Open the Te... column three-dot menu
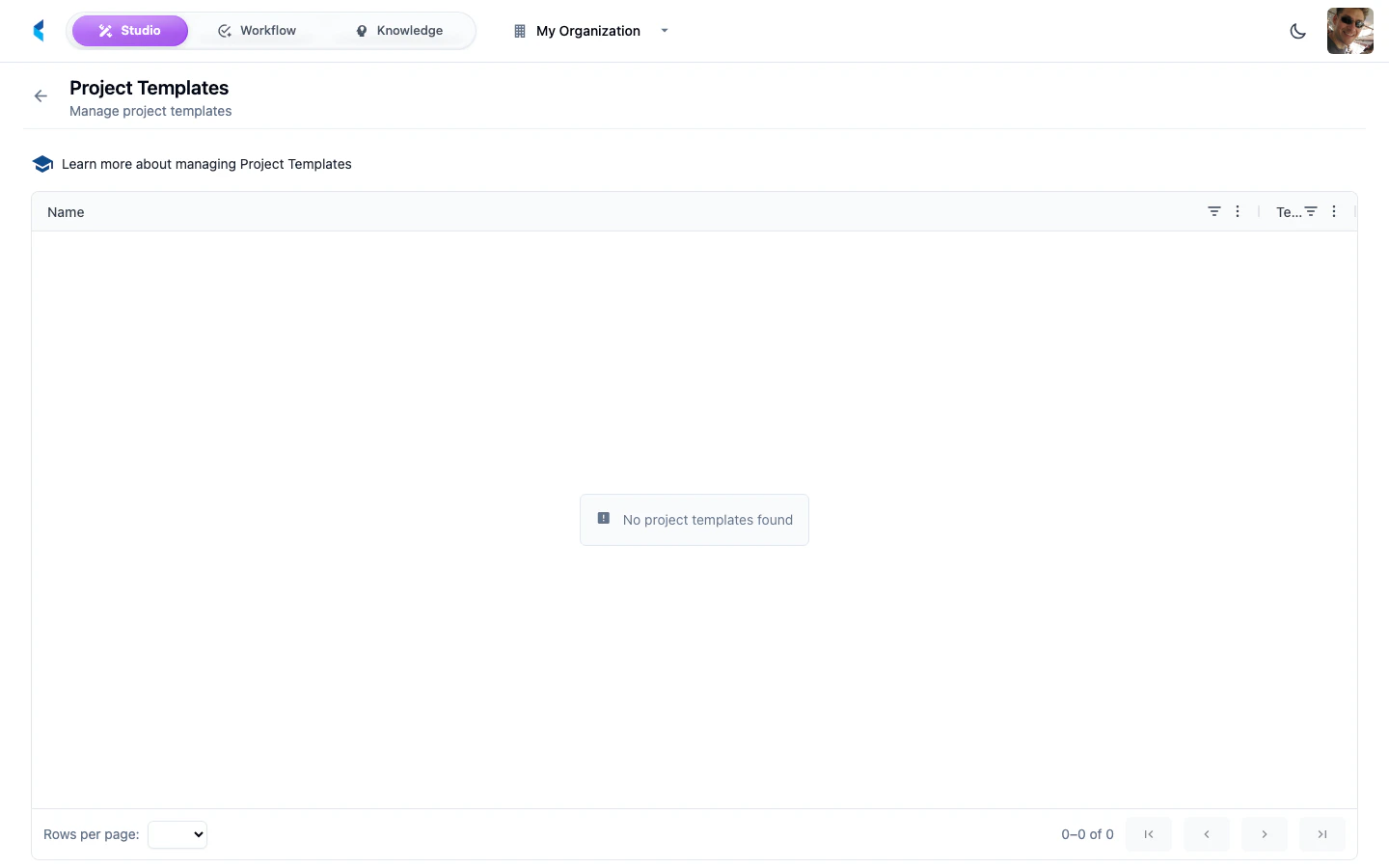The width and height of the screenshot is (1389, 868). [1334, 211]
